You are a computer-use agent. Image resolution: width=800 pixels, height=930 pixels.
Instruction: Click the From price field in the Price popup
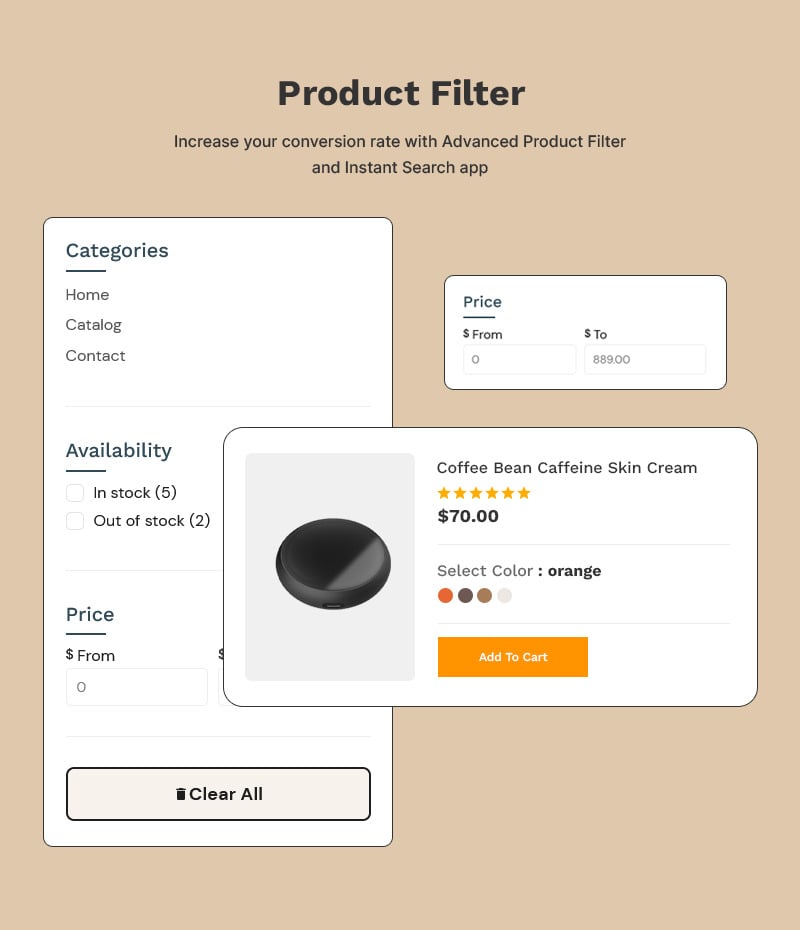[x=519, y=359]
